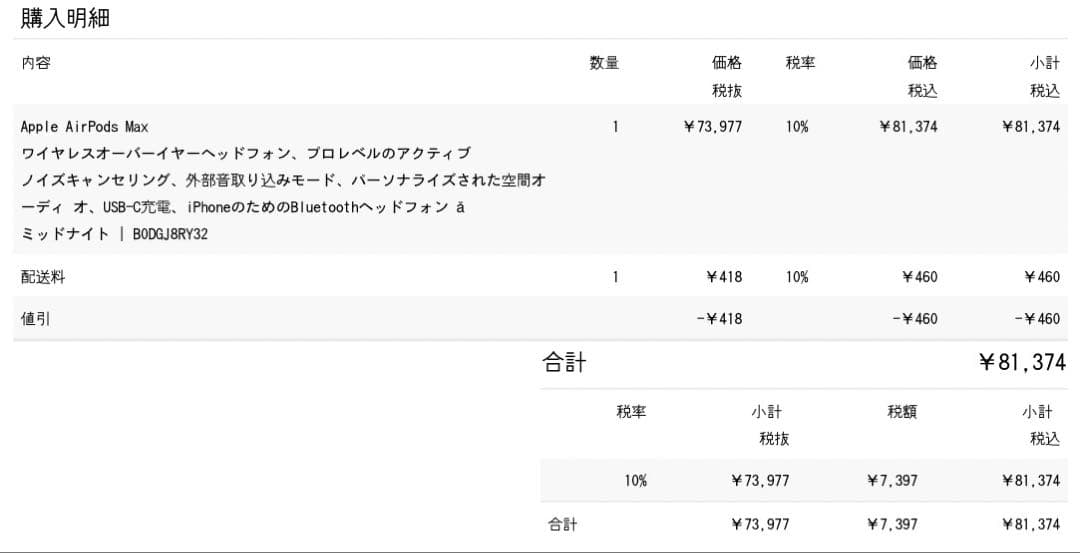Image resolution: width=1080 pixels, height=553 pixels.
Task: Click the shipping fee ¥418 without tax
Action: pyautogui.click(x=724, y=277)
